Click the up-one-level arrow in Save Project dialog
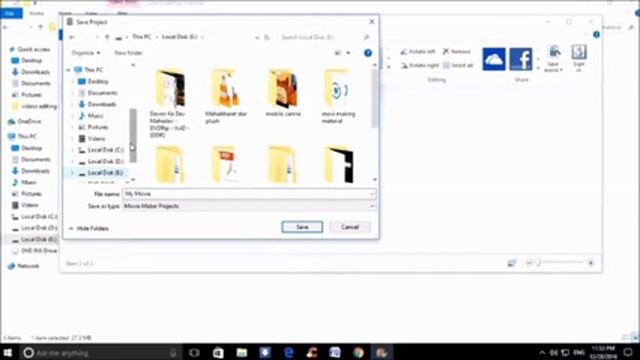This screenshot has width=640, height=360. pos(107,37)
